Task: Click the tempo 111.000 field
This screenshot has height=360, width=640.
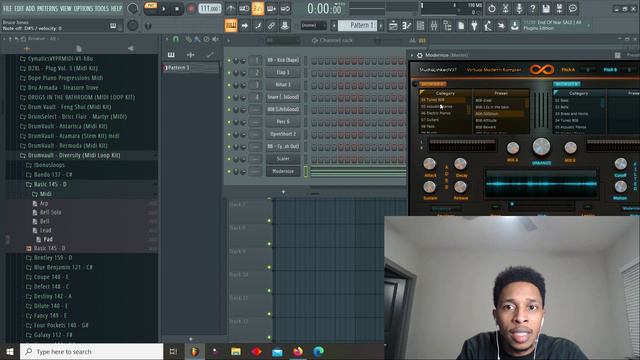Action: click(x=210, y=9)
